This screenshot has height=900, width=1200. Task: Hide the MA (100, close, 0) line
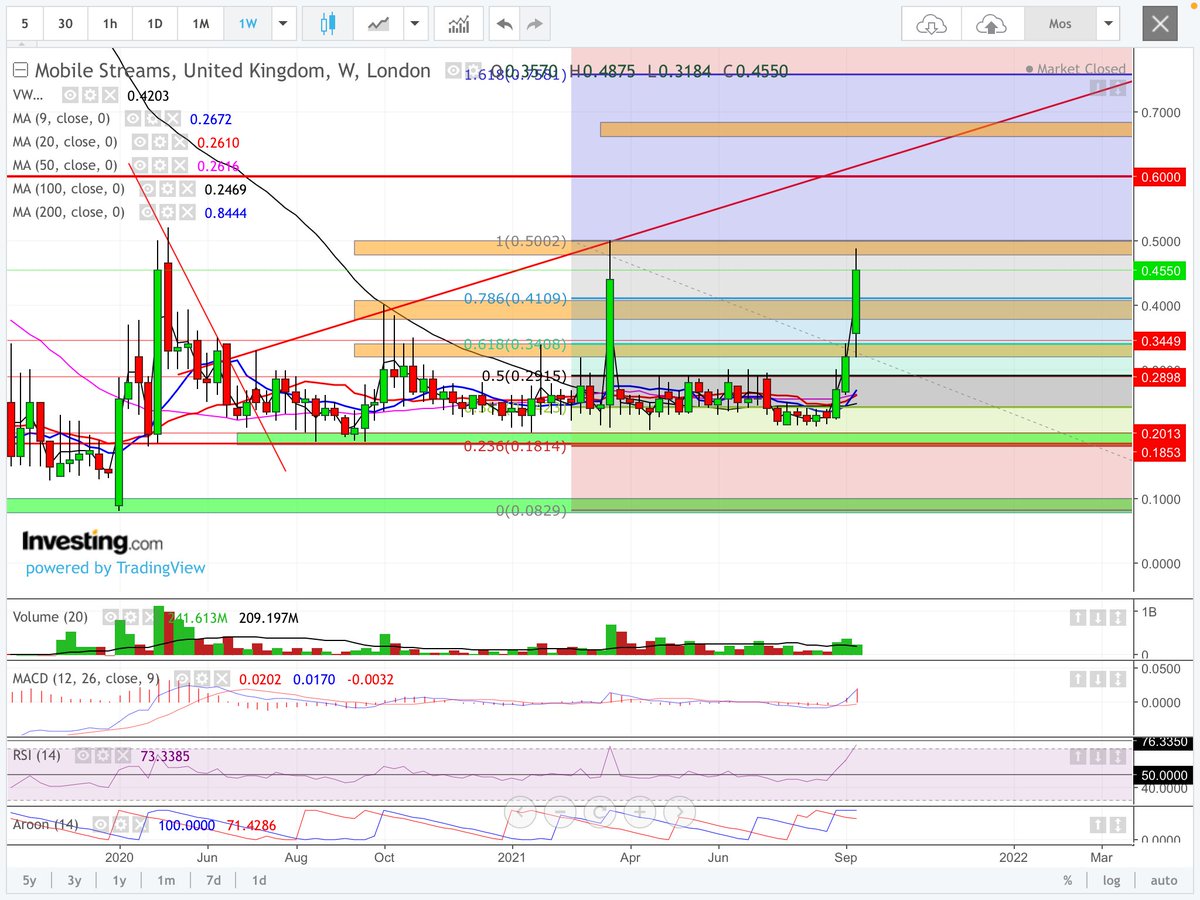coord(148,189)
